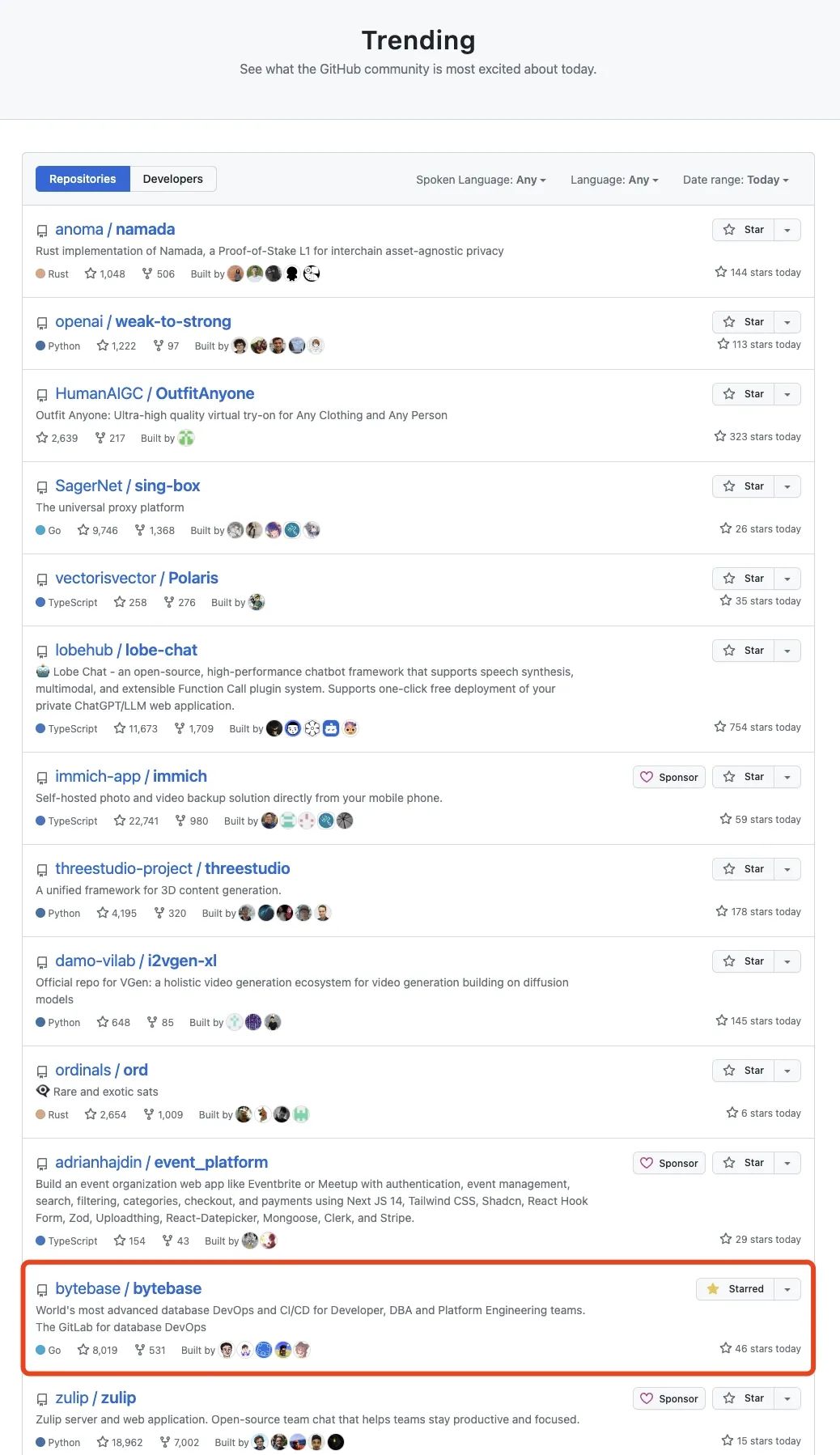This screenshot has height=1455, width=840.
Task: Click the star count icon for threestudio
Action: [x=103, y=913]
